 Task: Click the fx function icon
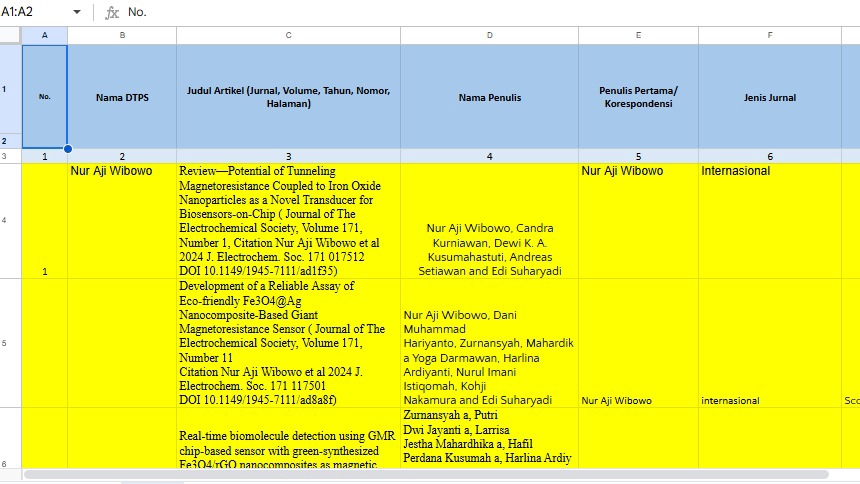(x=112, y=13)
